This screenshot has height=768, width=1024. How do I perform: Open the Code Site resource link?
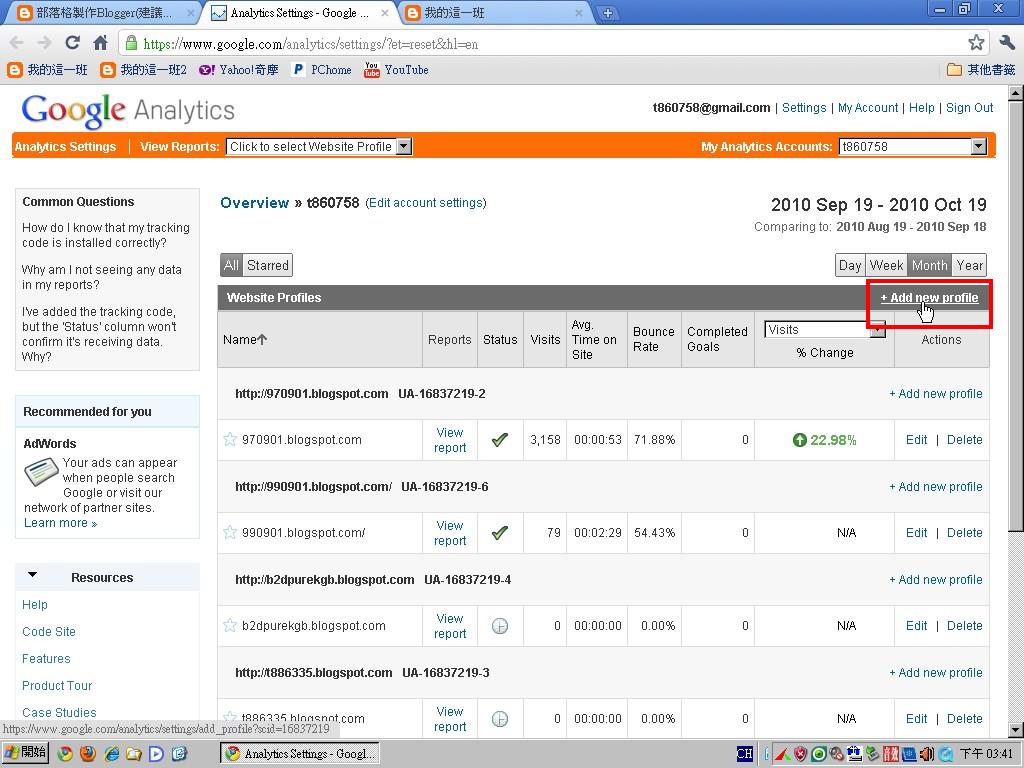[49, 632]
